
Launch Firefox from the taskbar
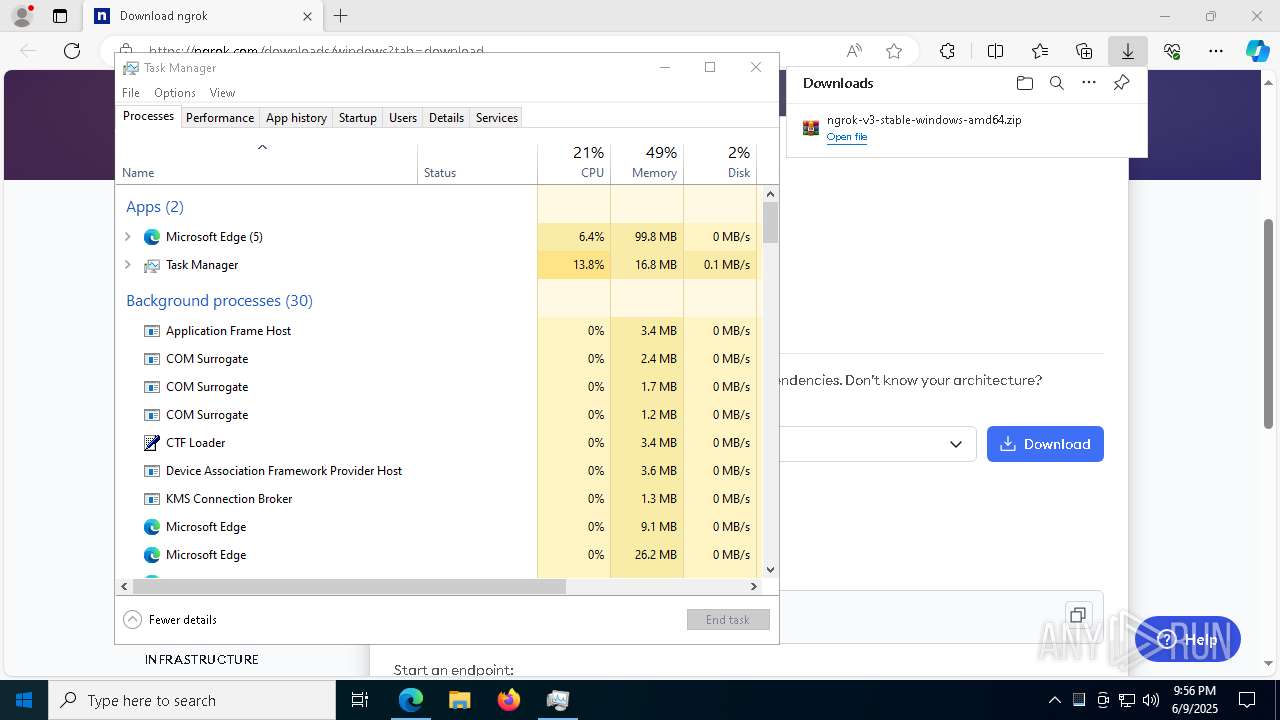coord(509,700)
